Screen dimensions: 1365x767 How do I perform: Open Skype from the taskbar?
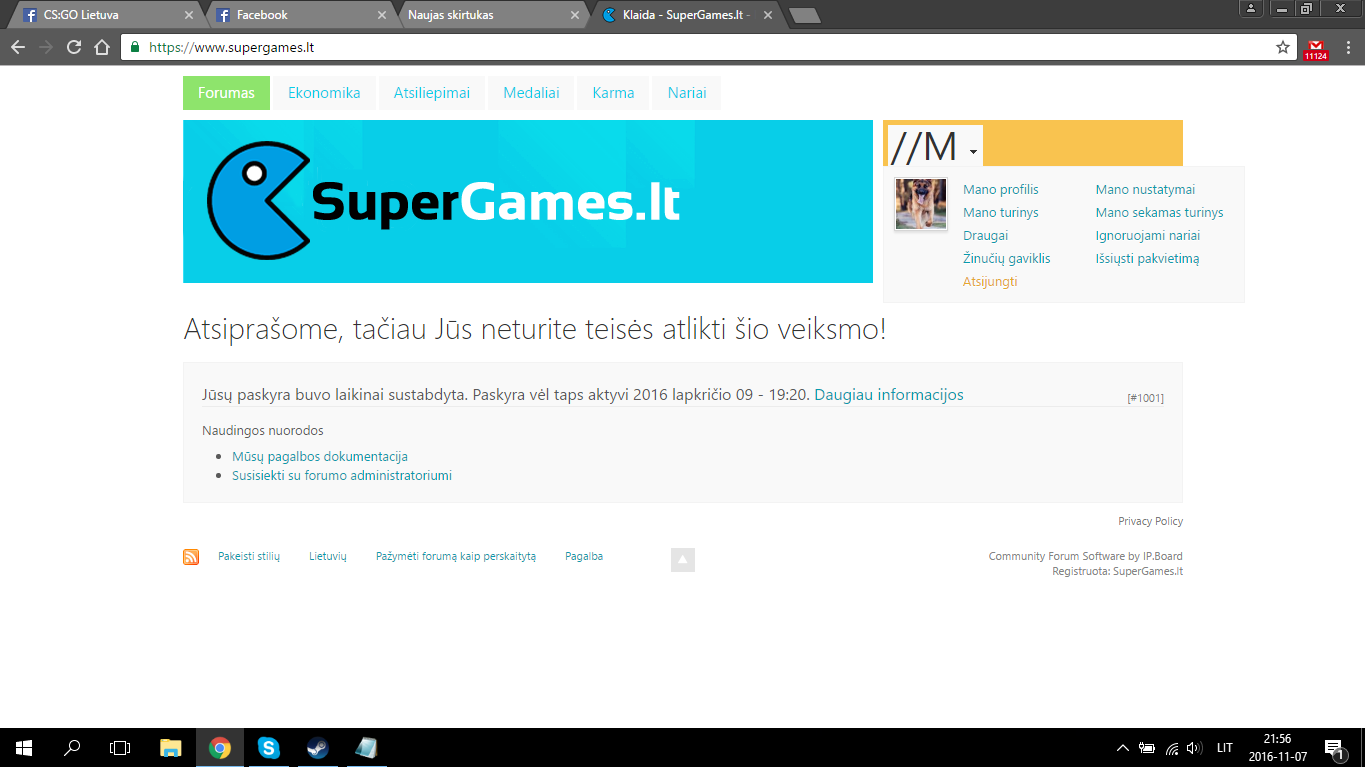tap(268, 747)
